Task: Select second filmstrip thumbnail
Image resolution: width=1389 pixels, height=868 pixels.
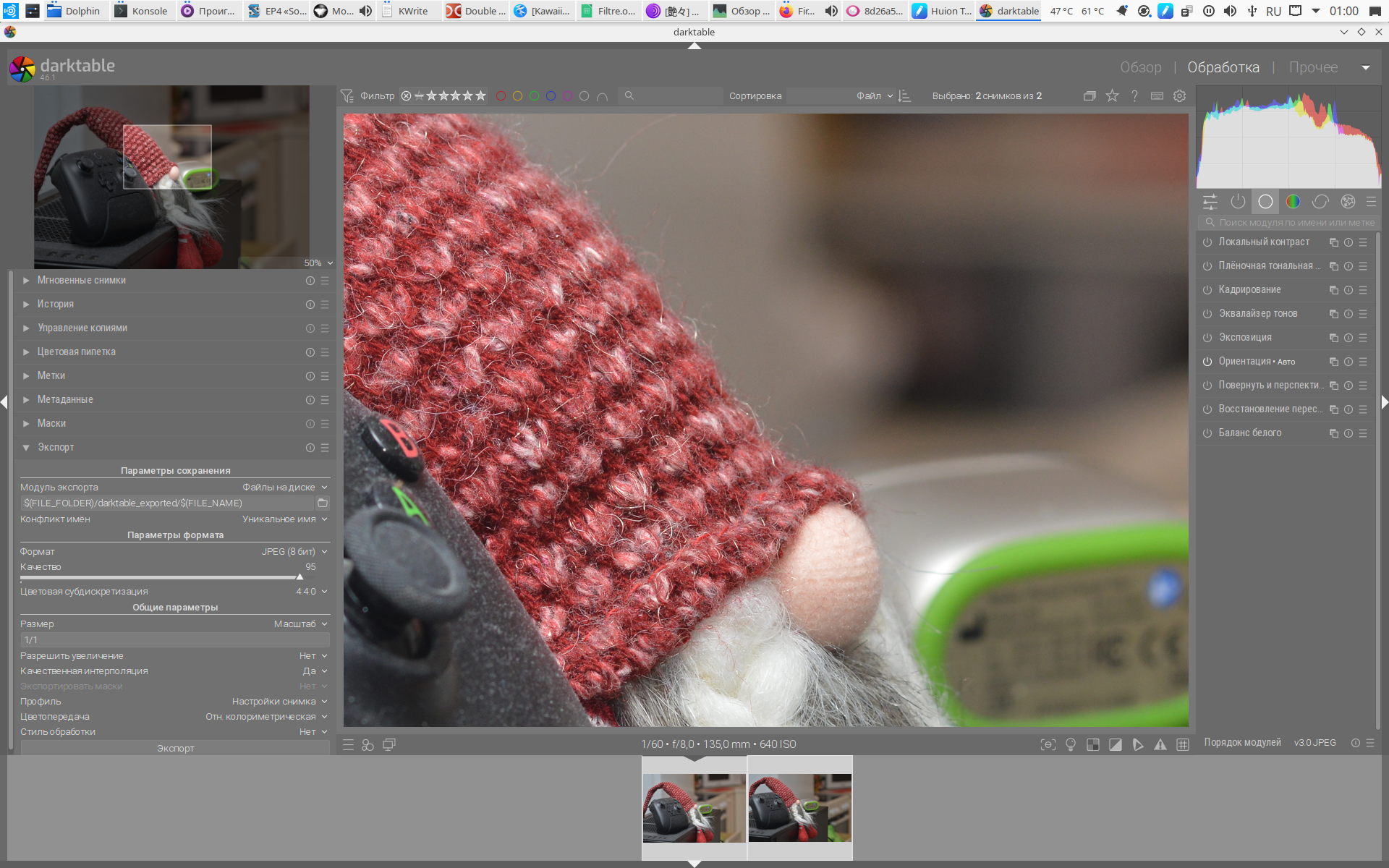Action: click(x=799, y=807)
